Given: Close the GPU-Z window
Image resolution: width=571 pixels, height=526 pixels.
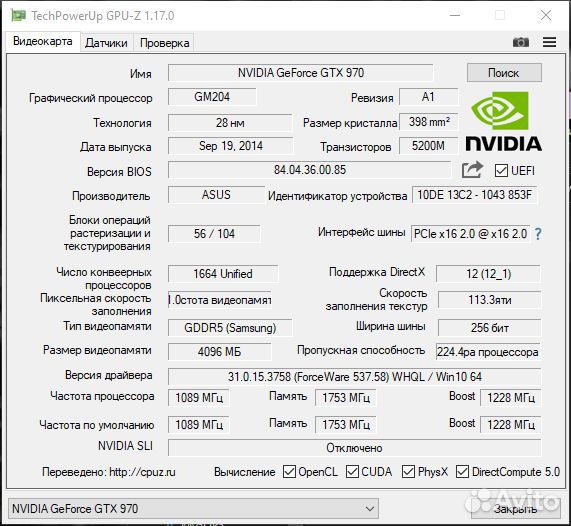Looking at the screenshot, I should point(546,15).
